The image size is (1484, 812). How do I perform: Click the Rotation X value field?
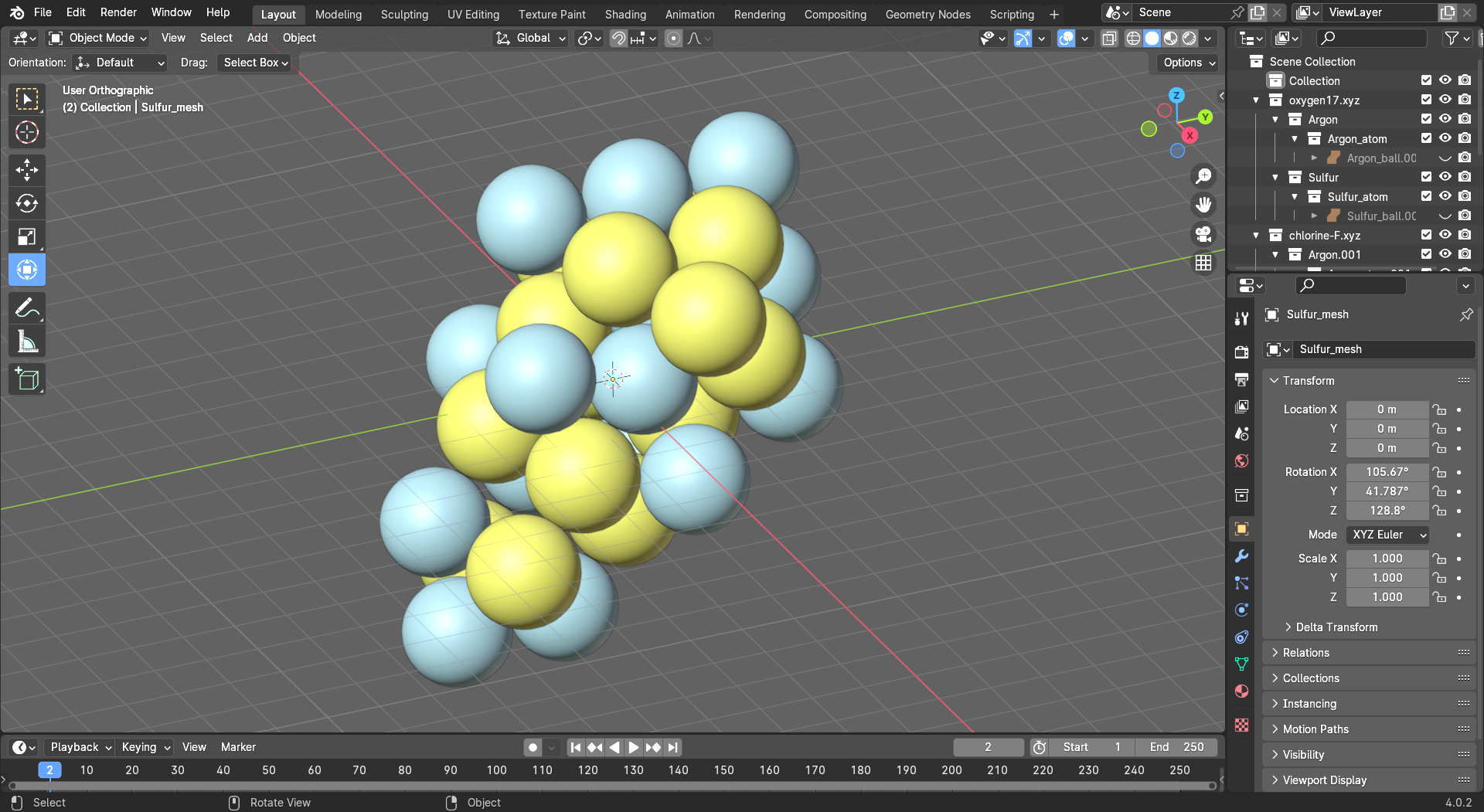(x=1387, y=472)
